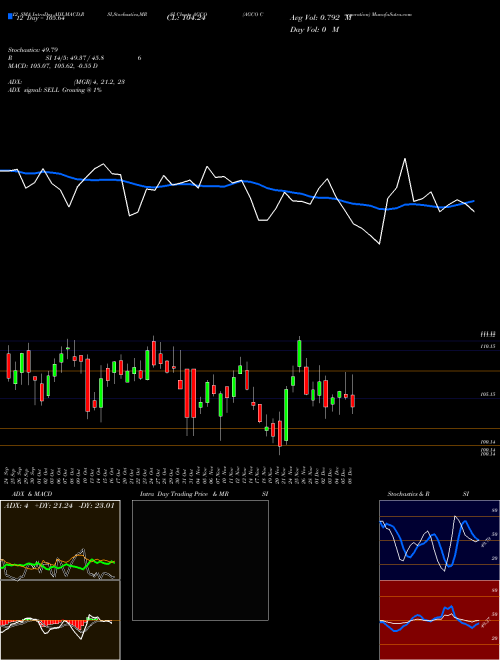The height and width of the screenshot is (660, 500).
Task: Open the blue Stochastics chart thumbnail
Action: pyautogui.click(x=439, y=540)
